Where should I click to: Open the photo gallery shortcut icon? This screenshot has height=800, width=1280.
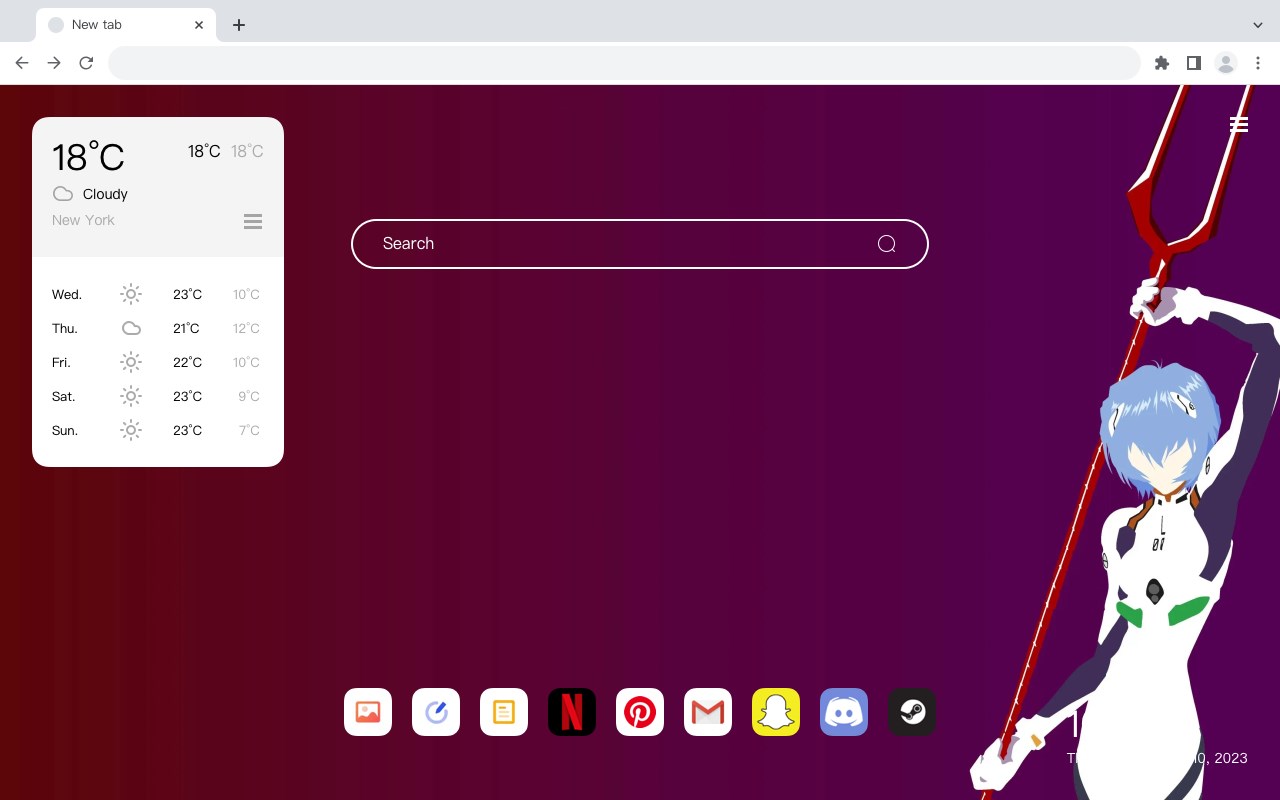pos(368,712)
